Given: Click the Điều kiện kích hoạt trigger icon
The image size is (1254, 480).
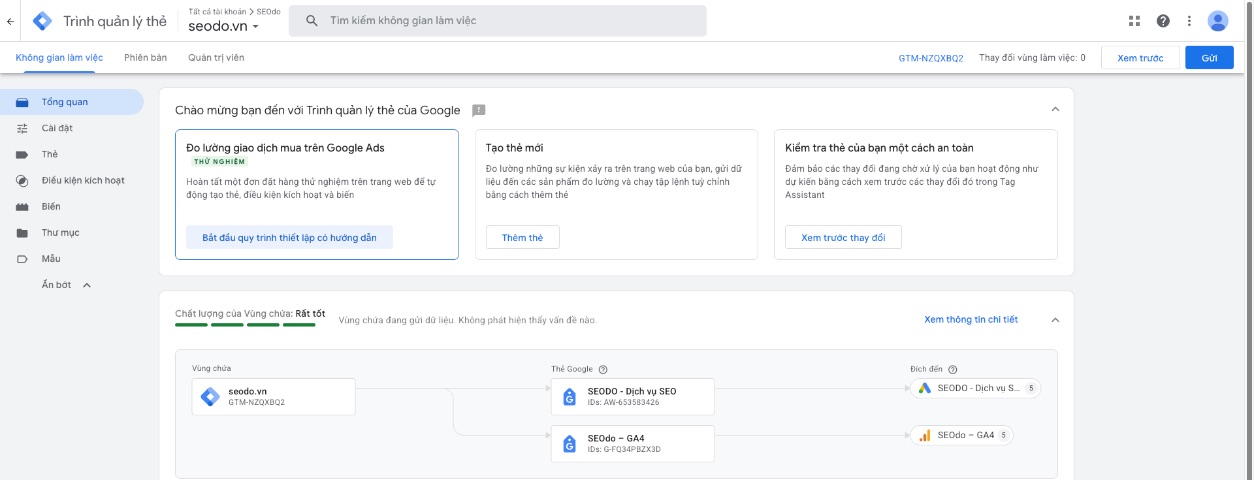Looking at the screenshot, I should 22,180.
